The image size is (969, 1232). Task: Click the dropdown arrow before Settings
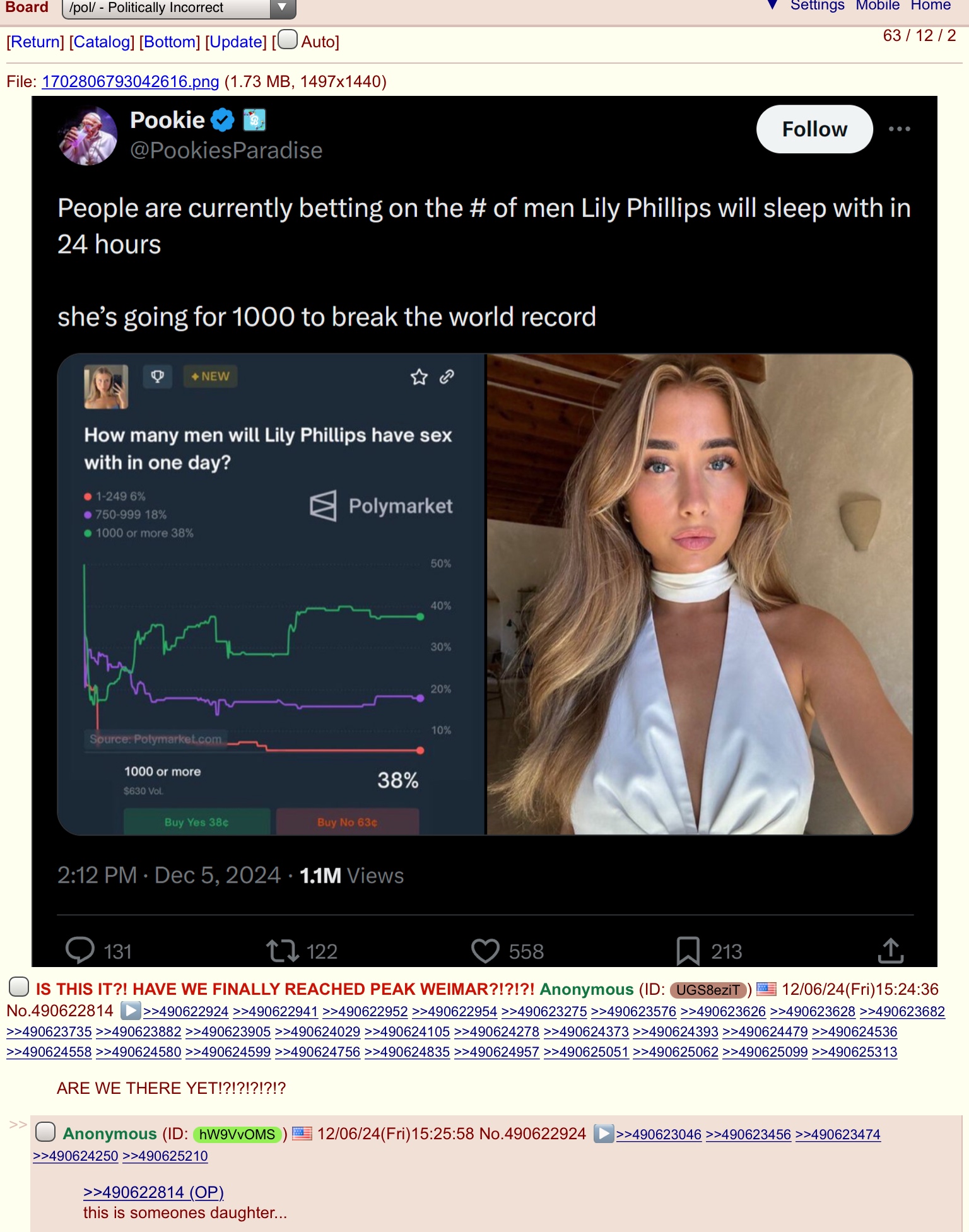click(x=772, y=6)
